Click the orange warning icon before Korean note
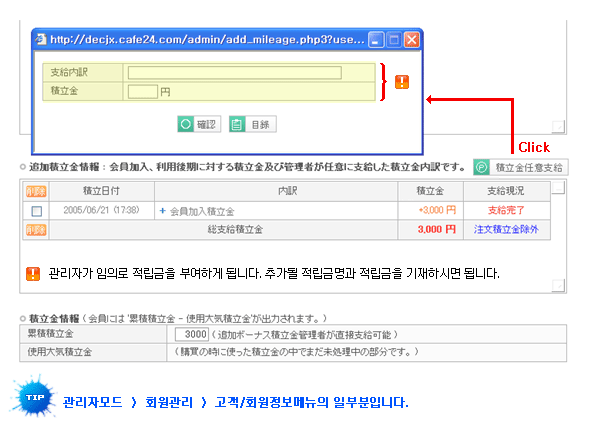Viewport: 600px width, 436px height. (x=33, y=273)
